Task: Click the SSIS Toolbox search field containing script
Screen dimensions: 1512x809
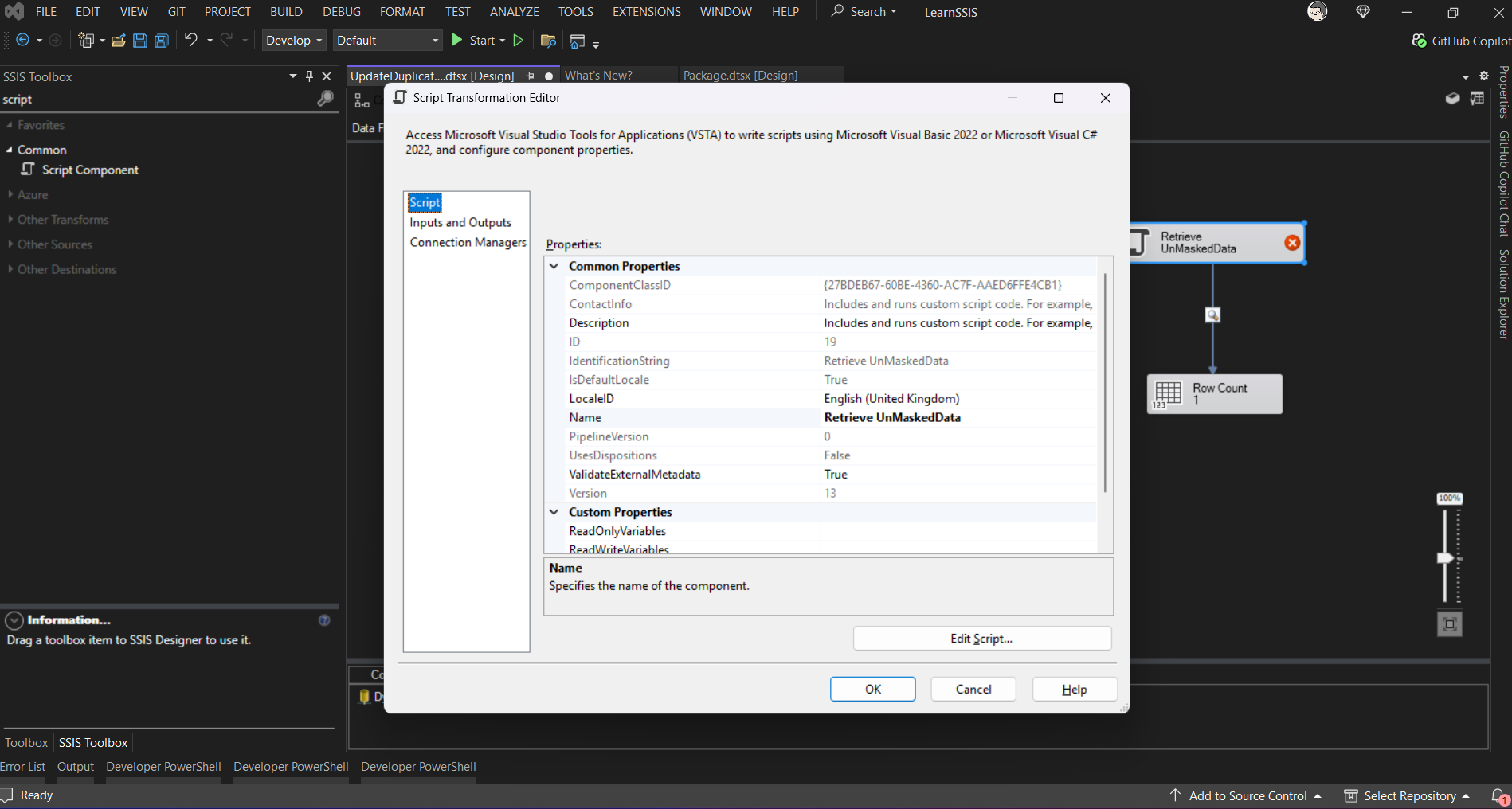Action: [157, 99]
